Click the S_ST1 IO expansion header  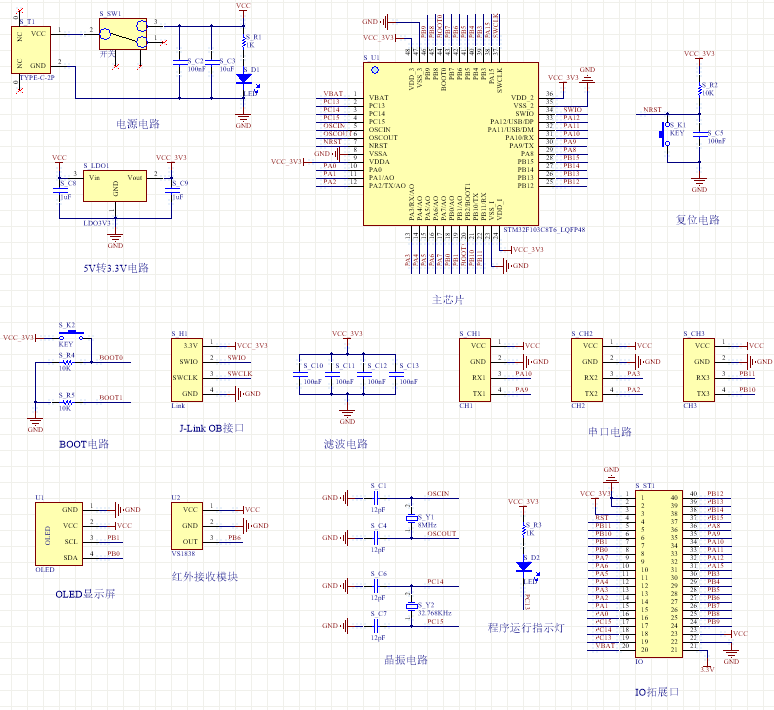(658, 574)
